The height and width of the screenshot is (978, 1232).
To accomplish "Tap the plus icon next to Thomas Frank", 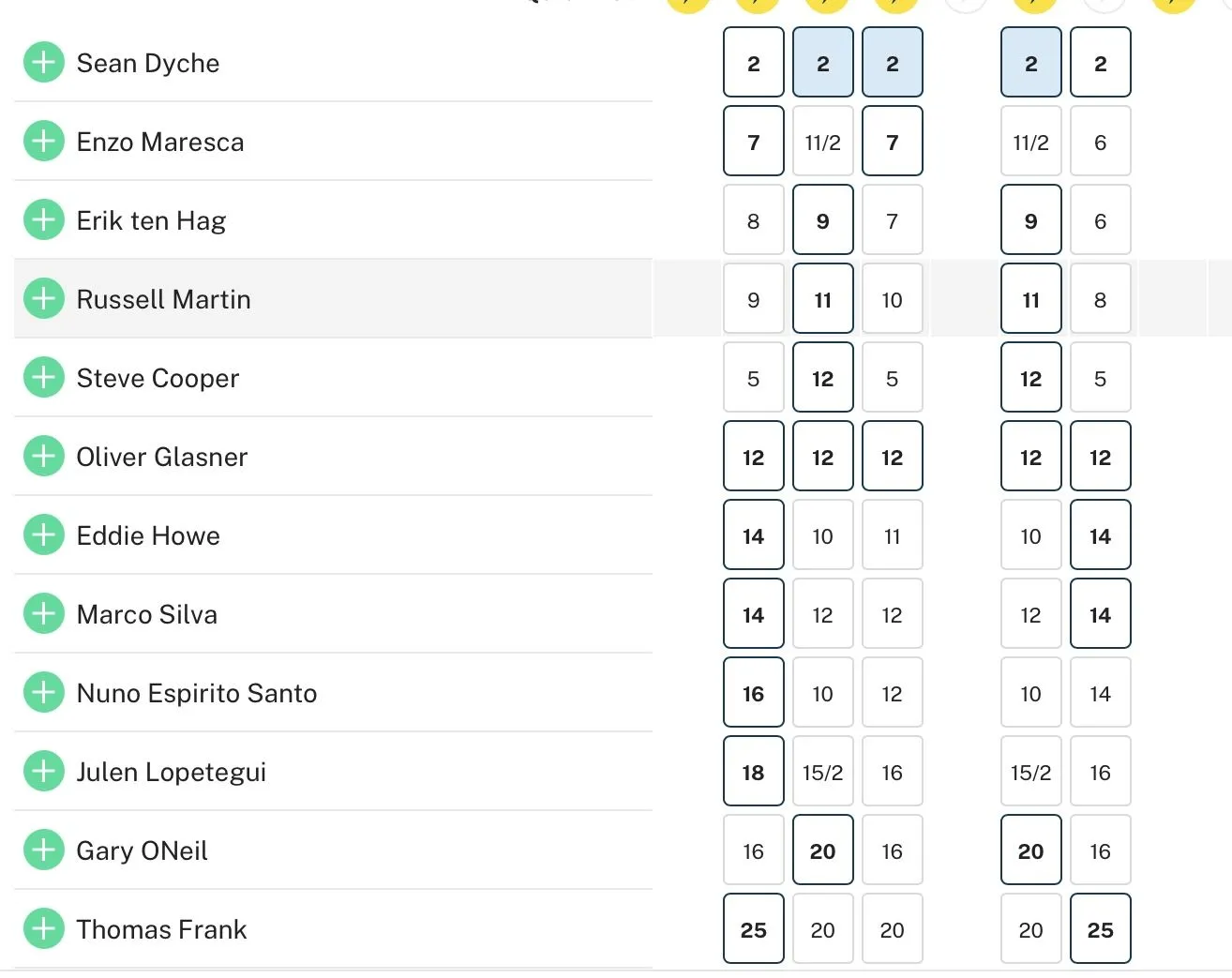I will click(43, 929).
